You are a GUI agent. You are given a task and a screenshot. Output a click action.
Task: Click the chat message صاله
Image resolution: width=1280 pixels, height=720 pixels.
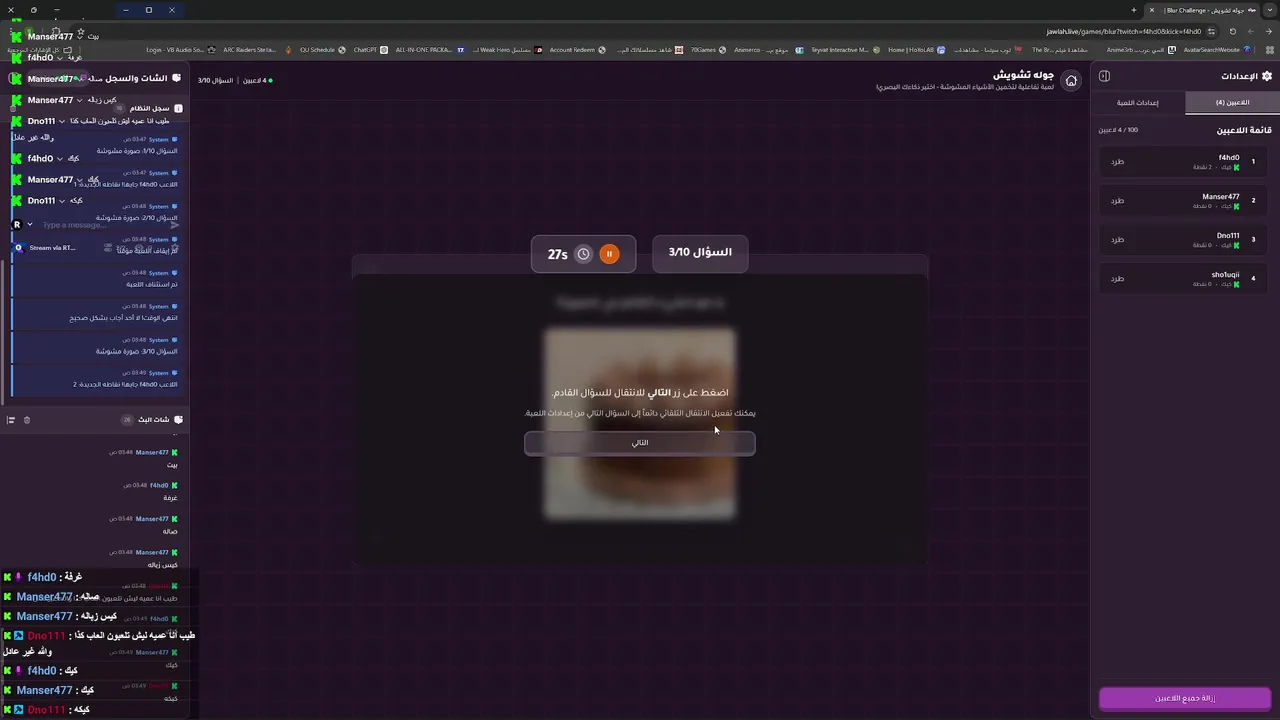(170, 531)
